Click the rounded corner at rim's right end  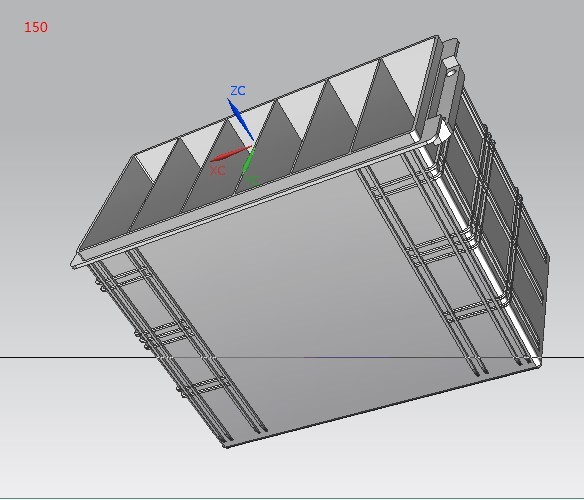(439, 131)
